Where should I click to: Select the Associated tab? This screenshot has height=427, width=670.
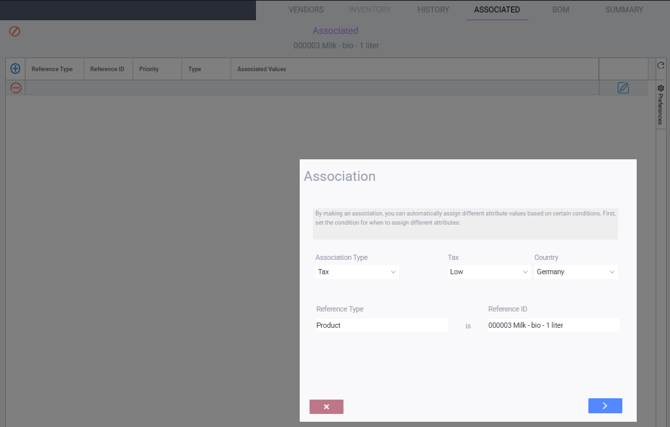497,10
